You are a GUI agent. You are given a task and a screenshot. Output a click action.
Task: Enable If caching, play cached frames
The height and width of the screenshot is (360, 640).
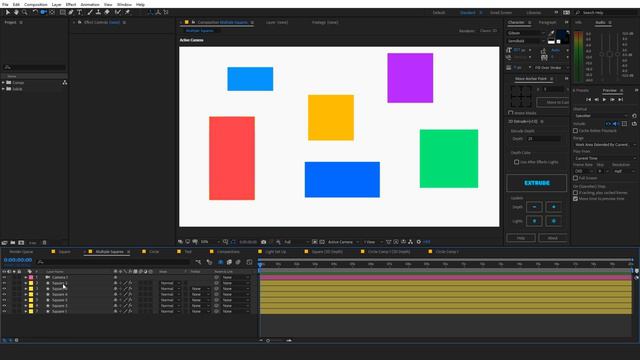pos(576,193)
